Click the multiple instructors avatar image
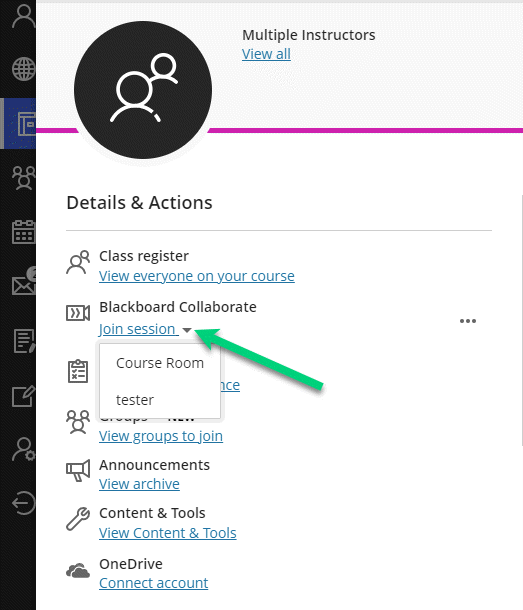The width and height of the screenshot is (523, 610). click(x=143, y=90)
